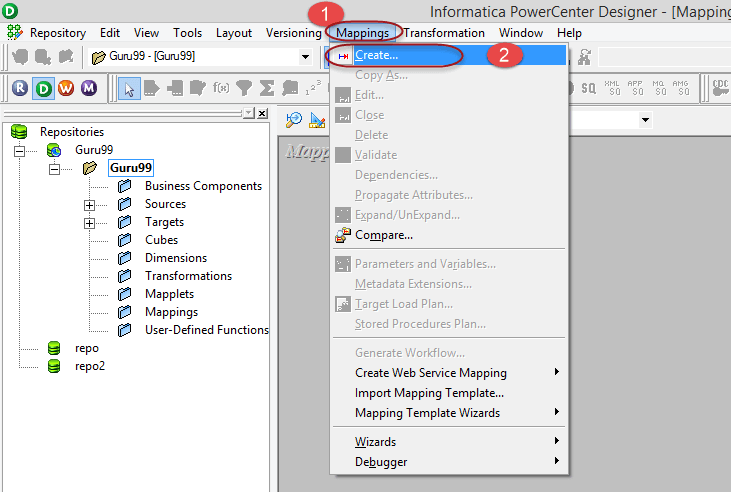Click the repo2 repository database icon
This screenshot has height=492, width=731.
point(54,366)
